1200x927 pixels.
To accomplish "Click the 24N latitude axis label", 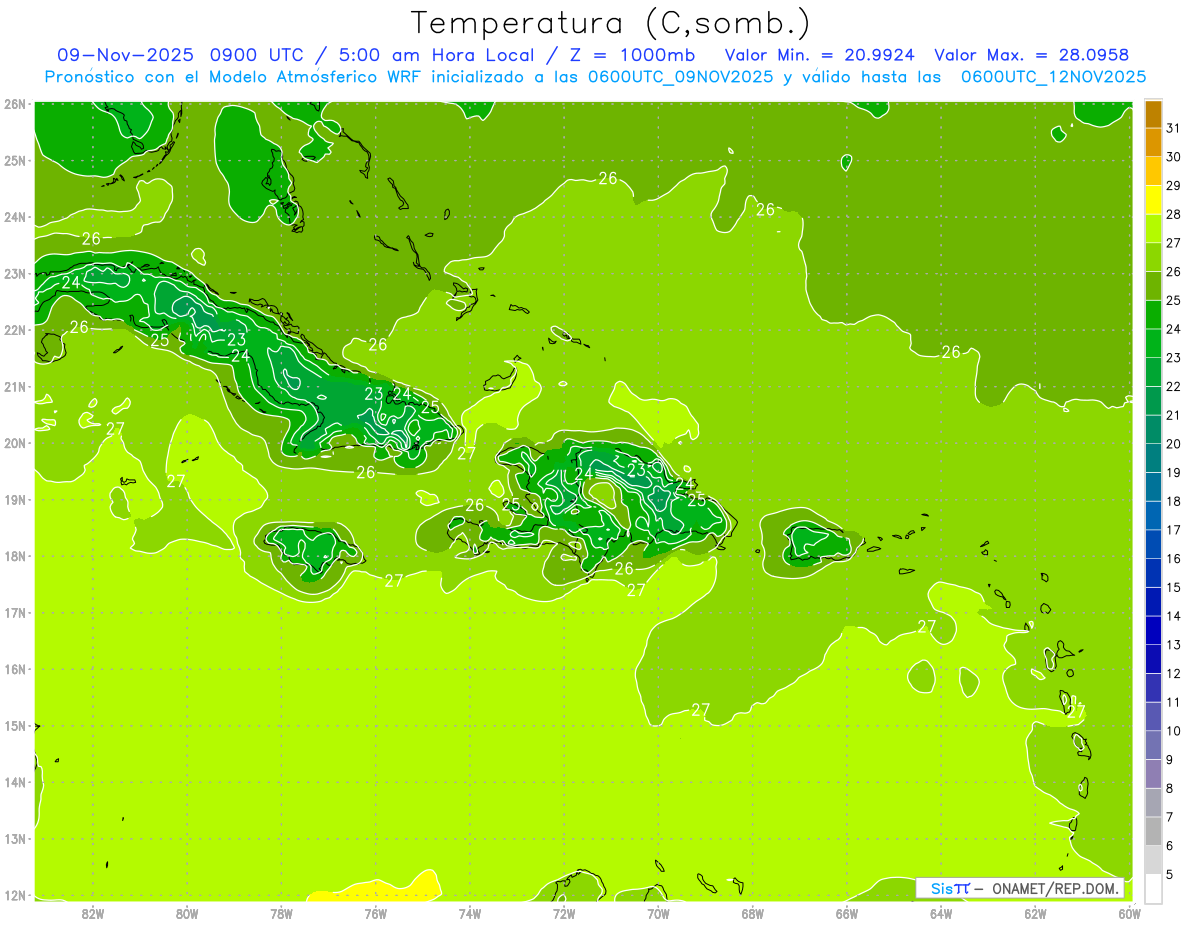I will (x=16, y=217).
